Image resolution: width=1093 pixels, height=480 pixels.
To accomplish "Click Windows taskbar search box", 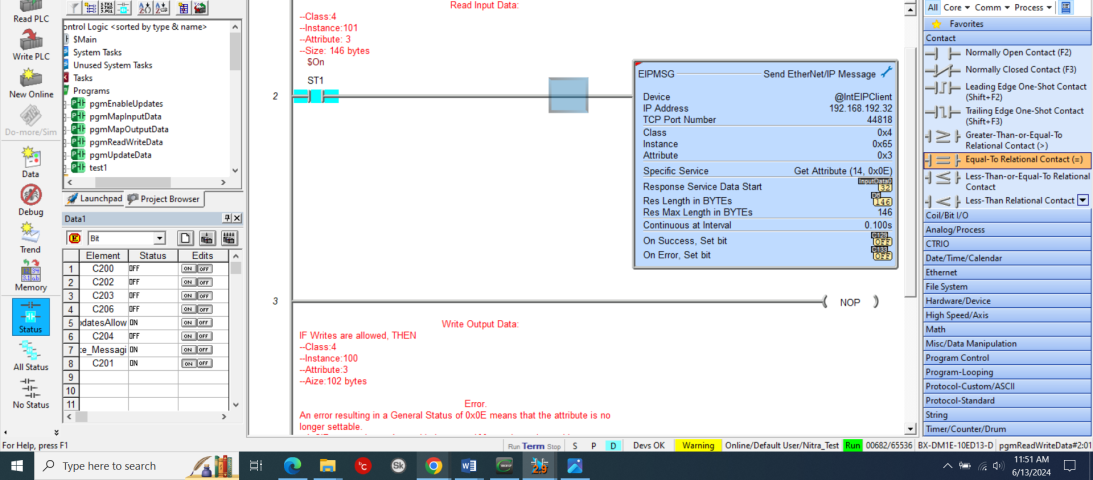I will point(136,465).
